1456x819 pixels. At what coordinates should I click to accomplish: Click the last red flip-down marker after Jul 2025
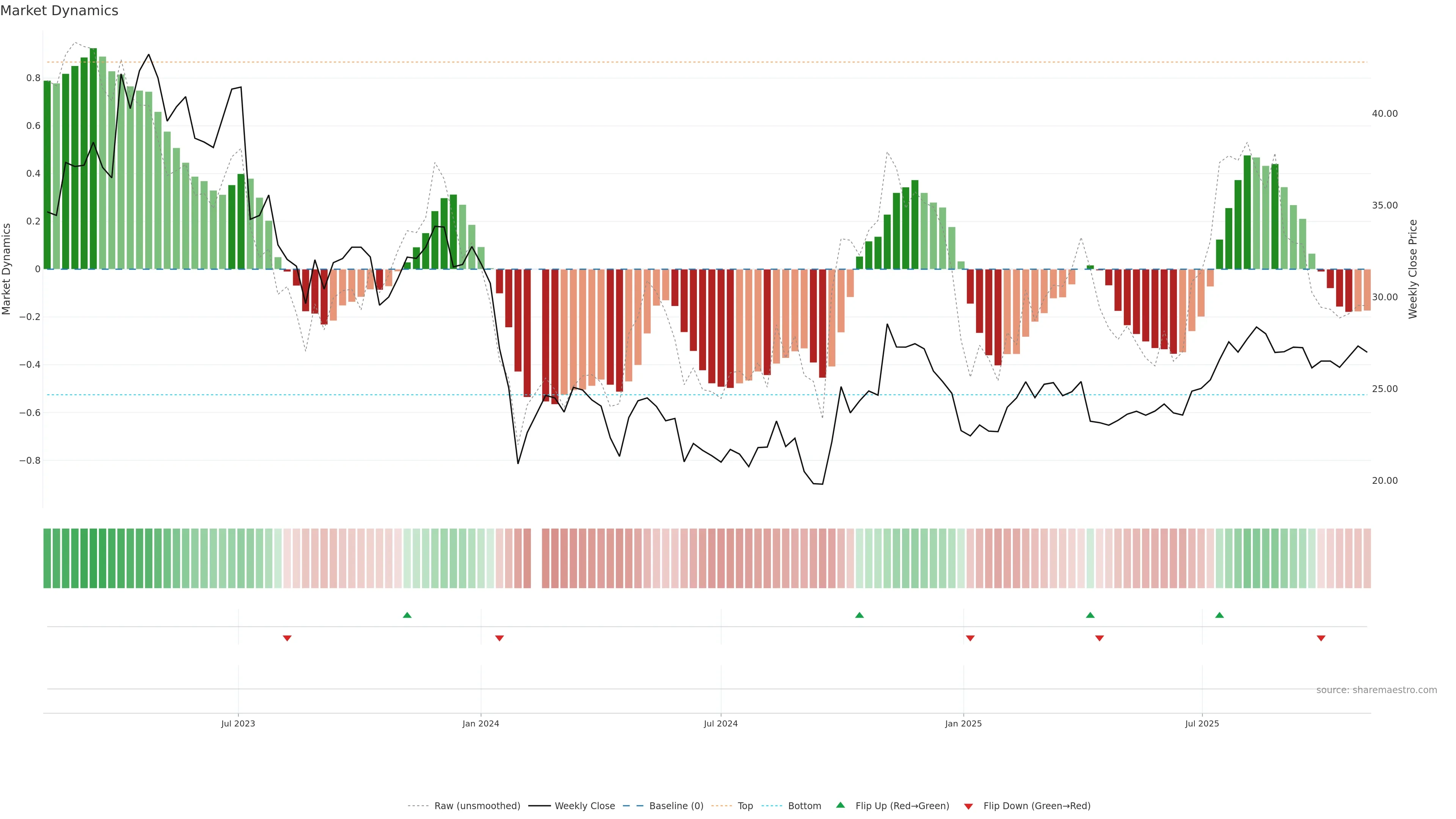tap(1321, 638)
